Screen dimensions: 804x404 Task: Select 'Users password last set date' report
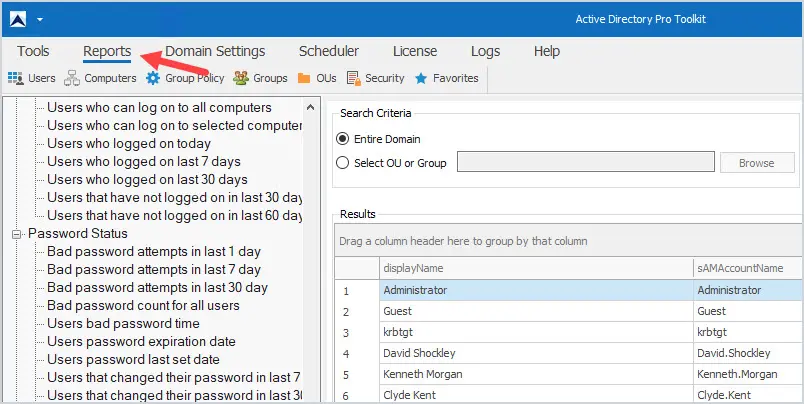coord(133,359)
